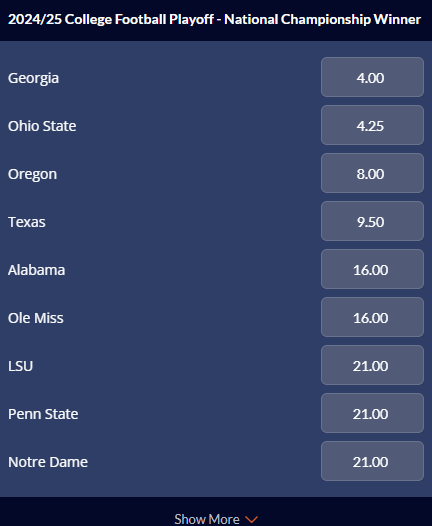Viewport: 432px width, 526px height.
Task: Click the Penn State team name
Action: coord(43,414)
